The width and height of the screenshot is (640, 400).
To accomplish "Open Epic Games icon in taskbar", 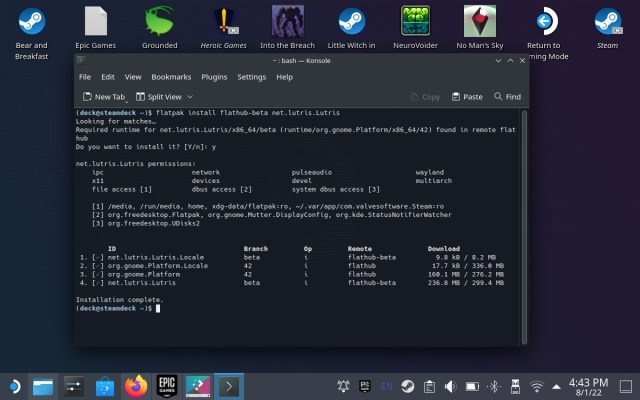I will (x=167, y=386).
